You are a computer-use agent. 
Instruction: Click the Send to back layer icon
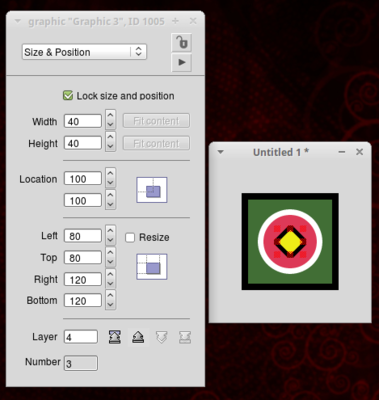185,337
